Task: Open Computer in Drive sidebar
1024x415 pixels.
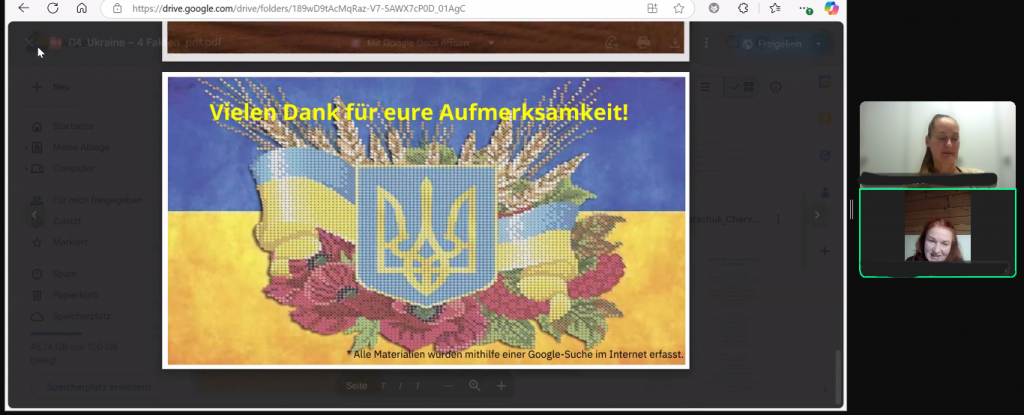Action: tap(73, 168)
